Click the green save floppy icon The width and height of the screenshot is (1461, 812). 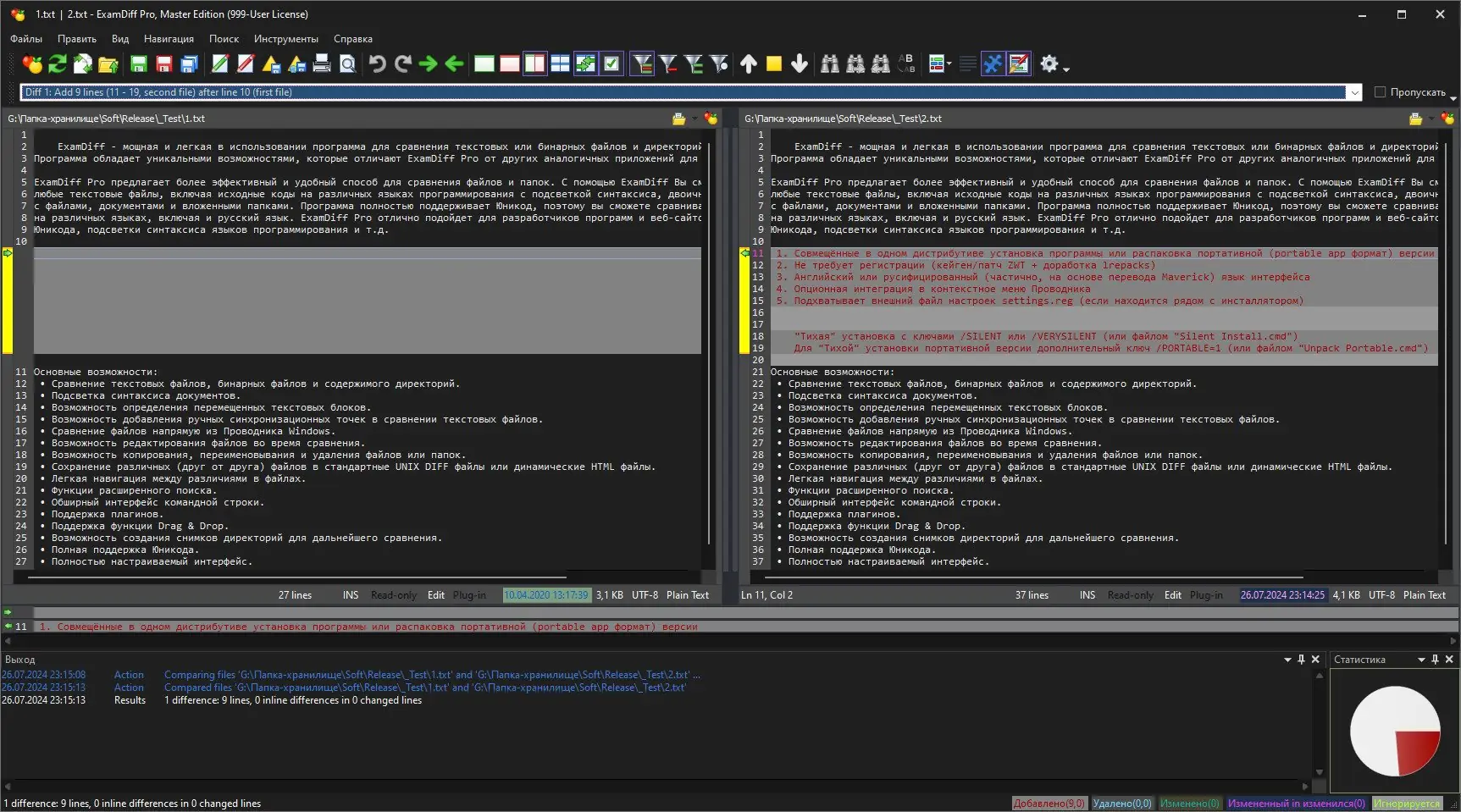click(139, 64)
